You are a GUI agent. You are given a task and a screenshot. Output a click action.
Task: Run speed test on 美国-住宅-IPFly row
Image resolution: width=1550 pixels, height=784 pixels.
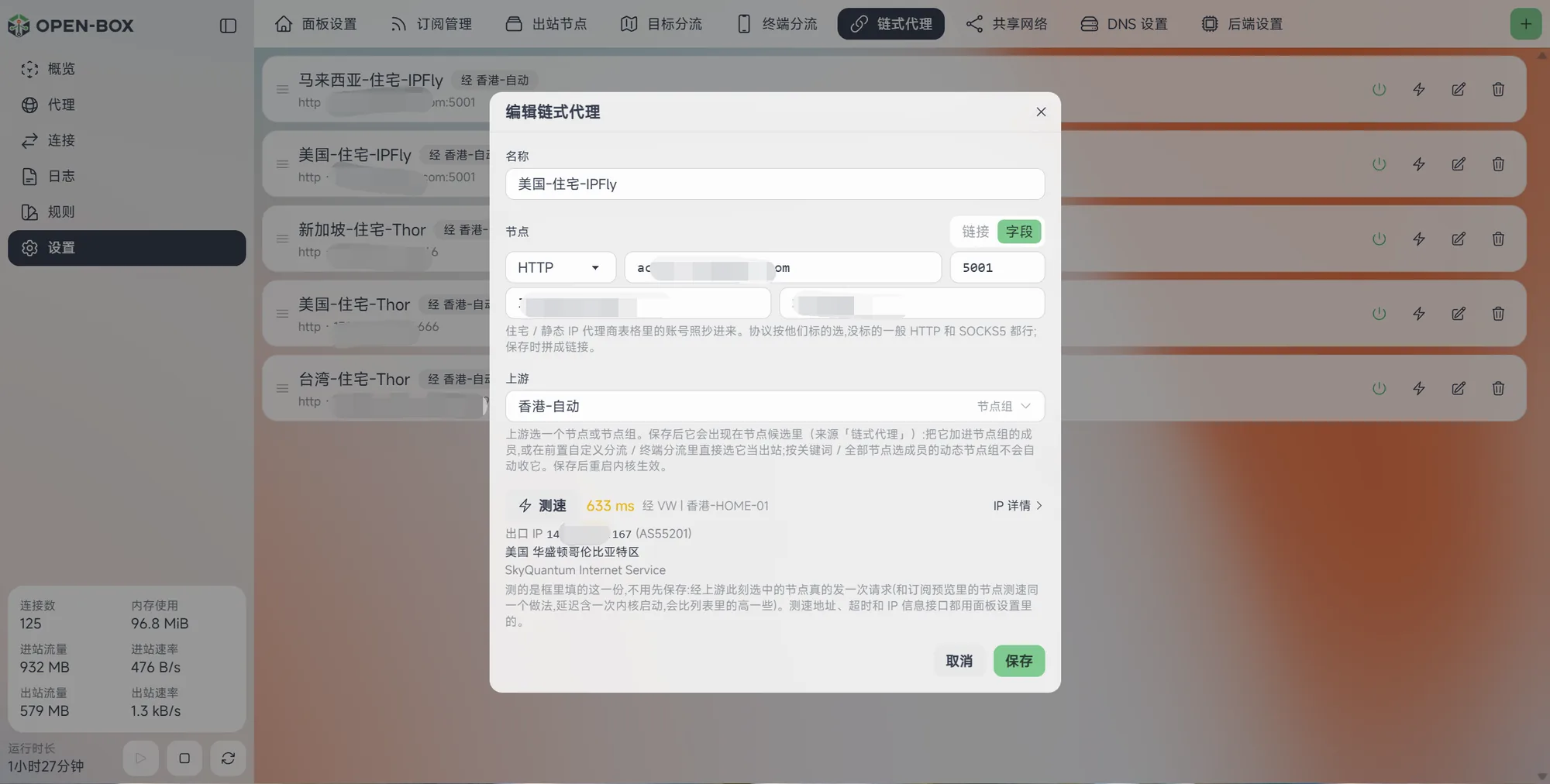pyautogui.click(x=1418, y=164)
